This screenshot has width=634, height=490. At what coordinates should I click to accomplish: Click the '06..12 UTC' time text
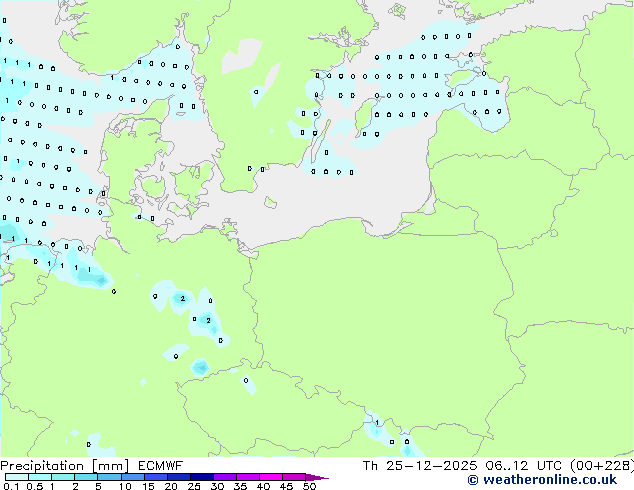coord(524,466)
